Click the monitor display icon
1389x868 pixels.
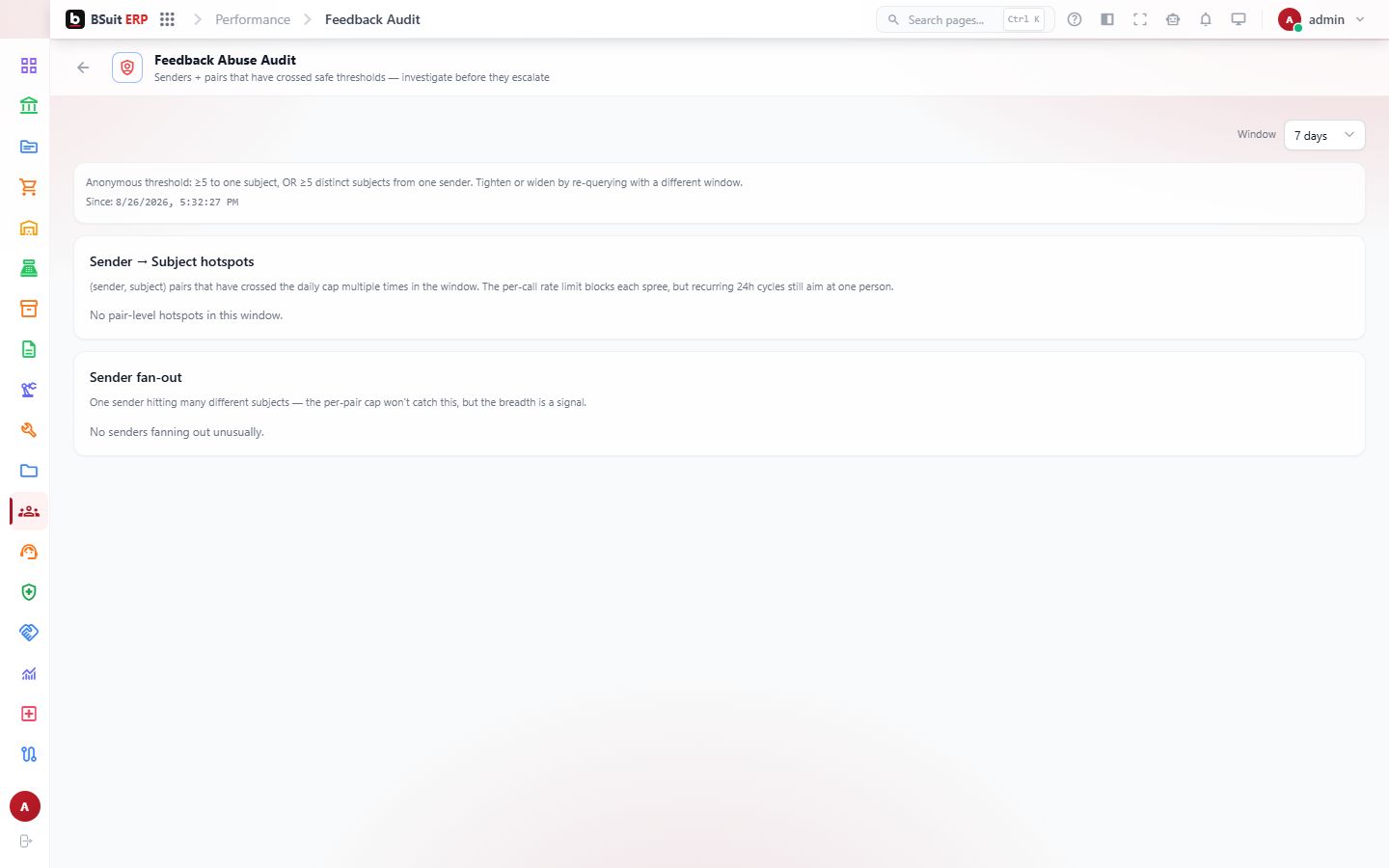(1239, 19)
